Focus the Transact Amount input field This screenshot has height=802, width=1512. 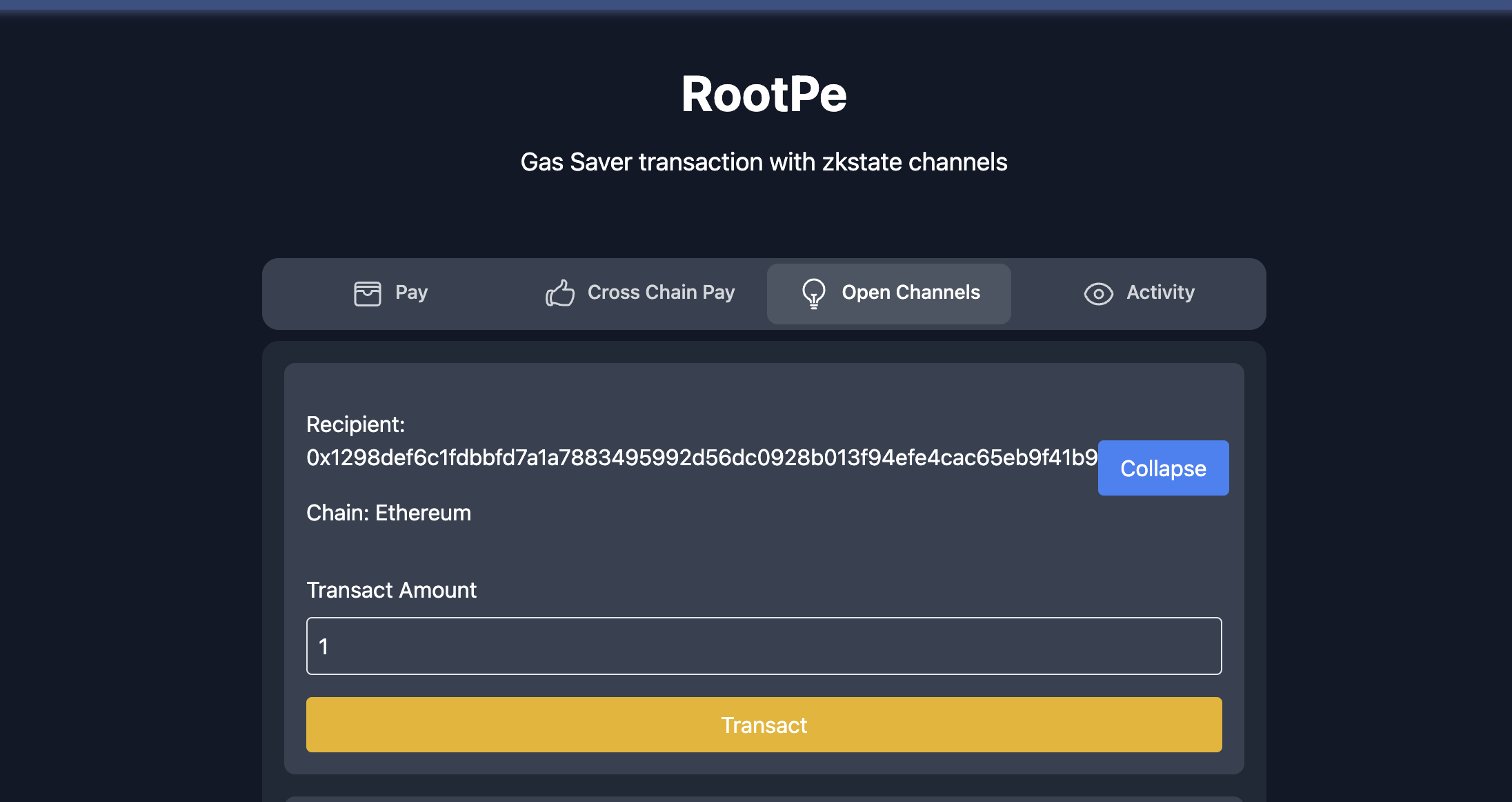pos(764,646)
